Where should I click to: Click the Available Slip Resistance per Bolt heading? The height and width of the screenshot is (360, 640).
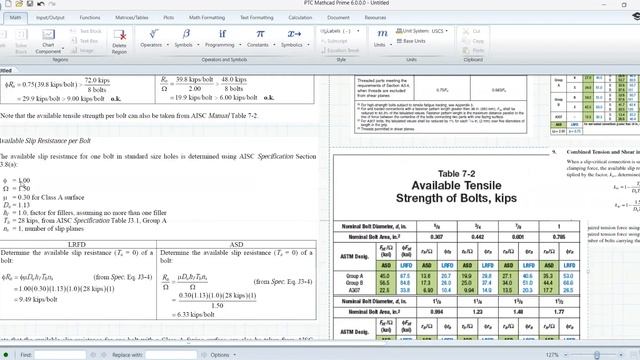[x=45, y=141]
